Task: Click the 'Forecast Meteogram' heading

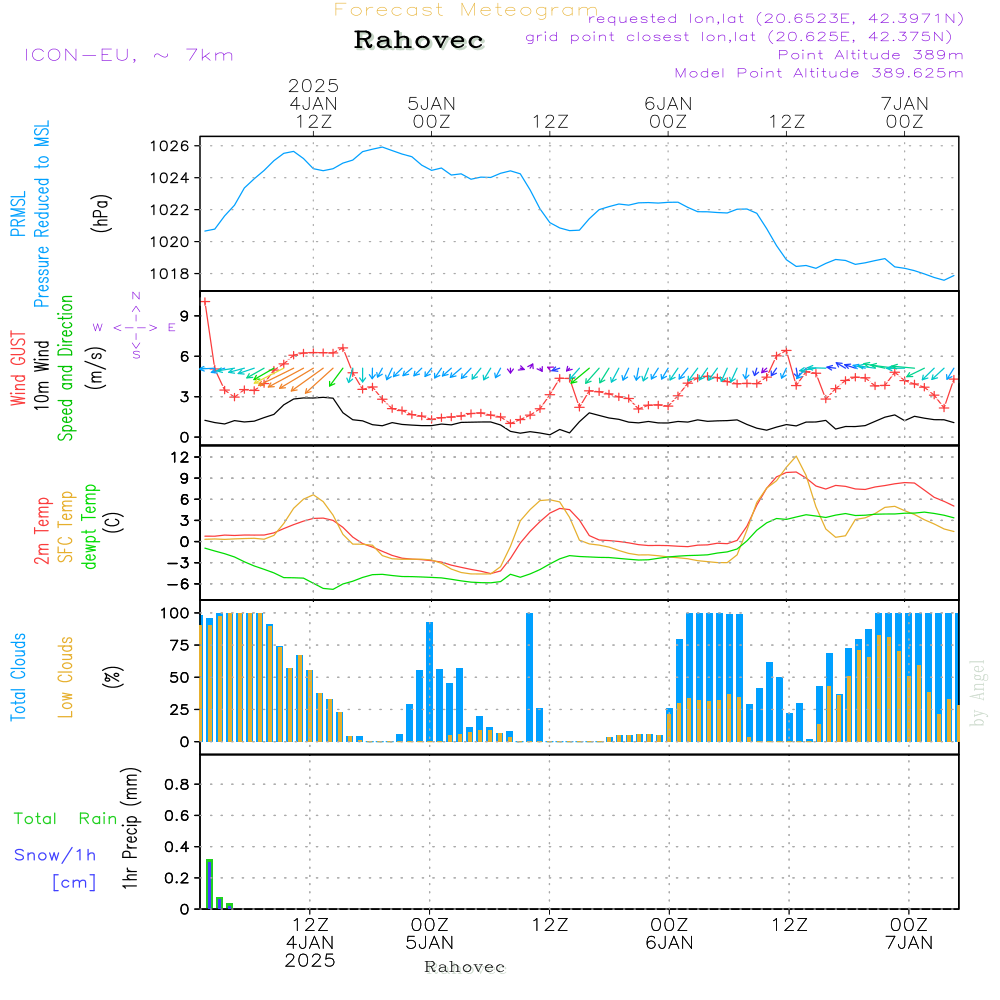Action: point(465,10)
